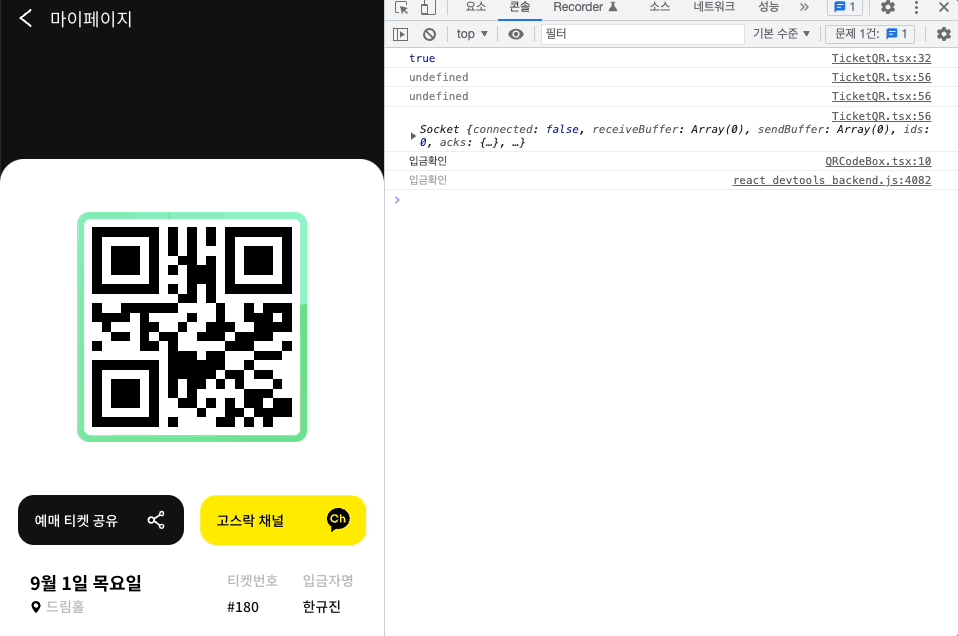Viewport: 958px width, 636px height.
Task: Switch to the Recorder tab
Action: [x=585, y=7]
